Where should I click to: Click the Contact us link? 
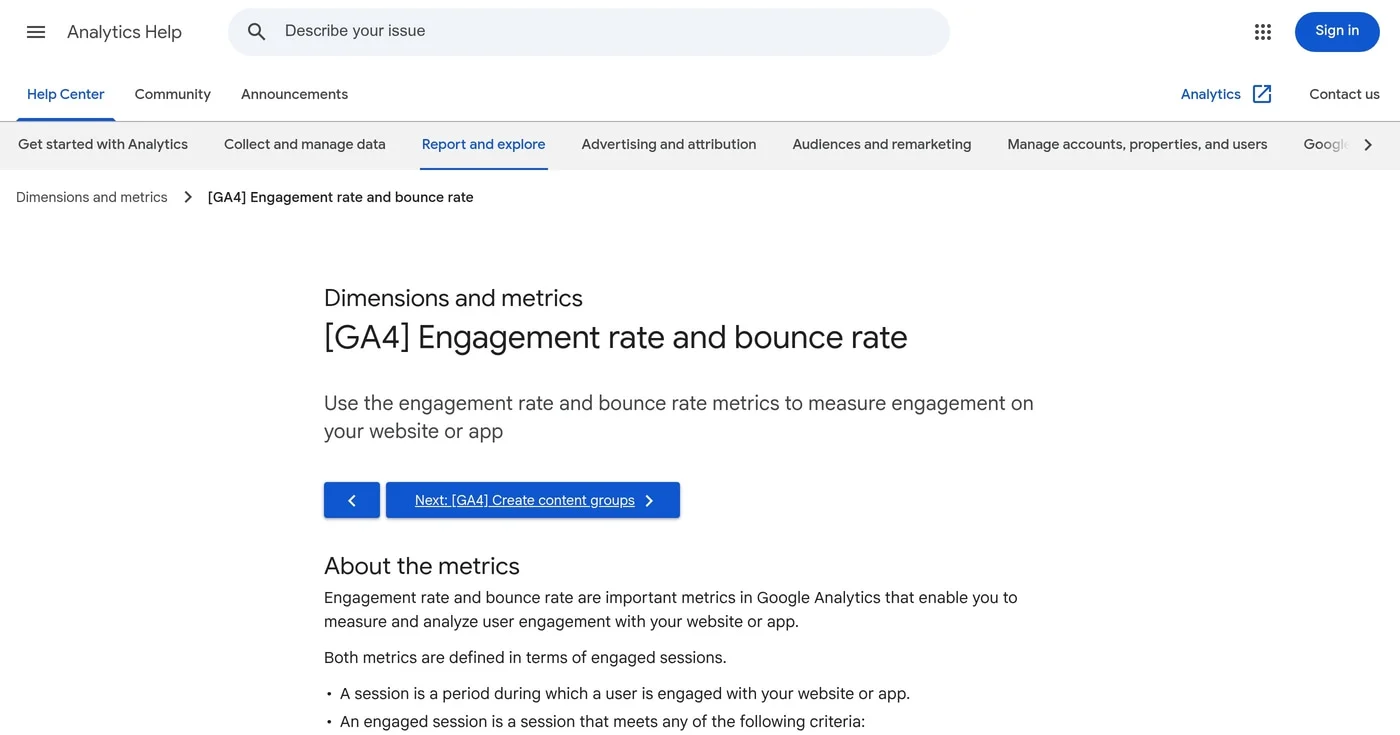click(x=1344, y=94)
